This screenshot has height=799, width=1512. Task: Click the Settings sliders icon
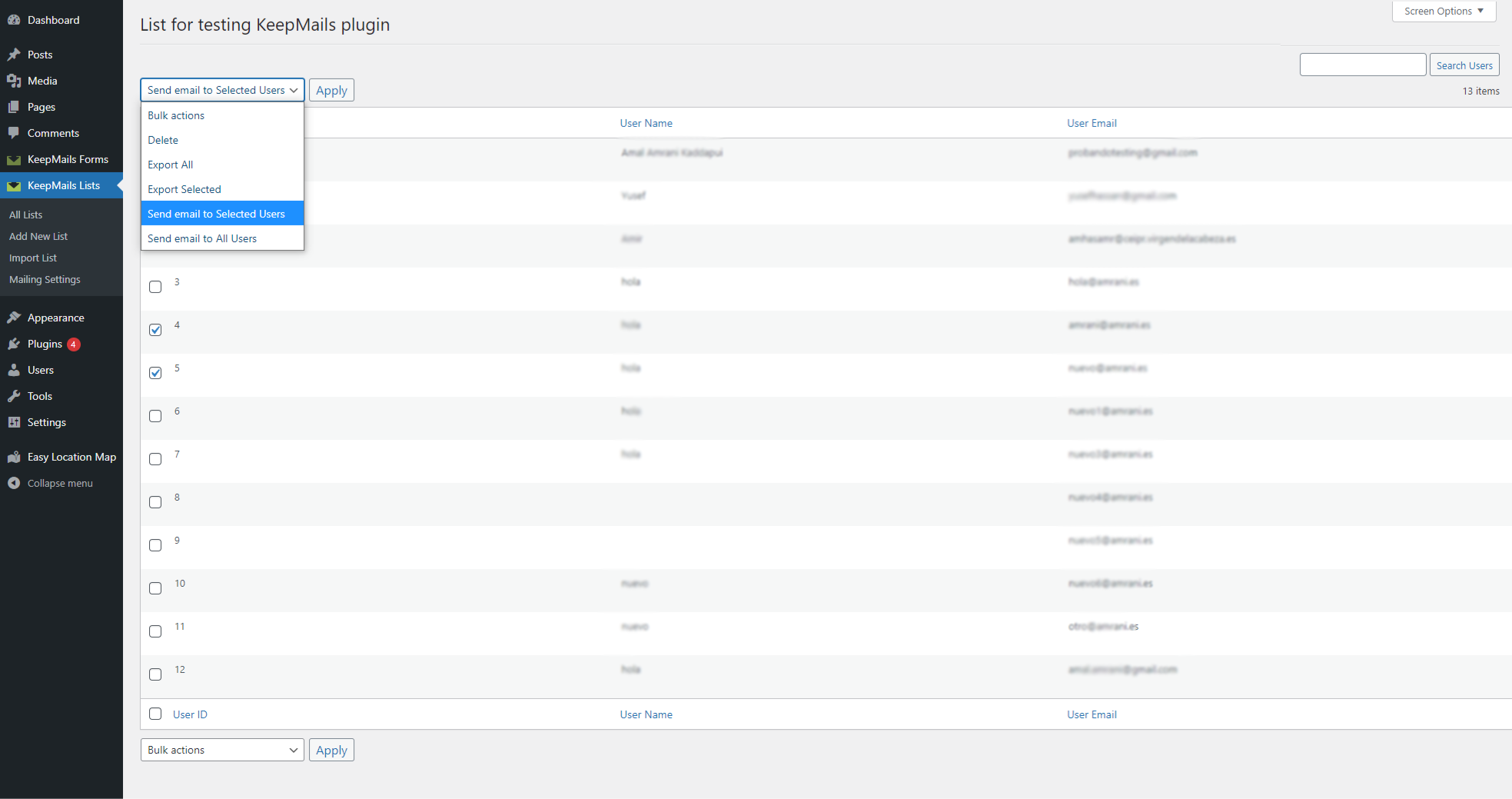tap(14, 422)
